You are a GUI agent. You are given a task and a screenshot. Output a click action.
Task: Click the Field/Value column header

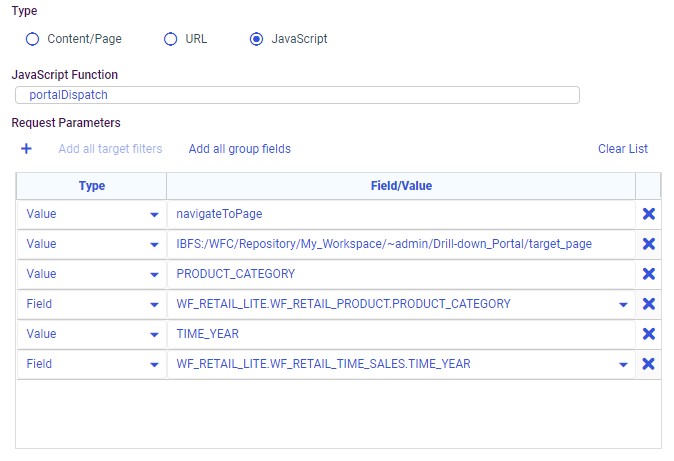[x=401, y=186]
